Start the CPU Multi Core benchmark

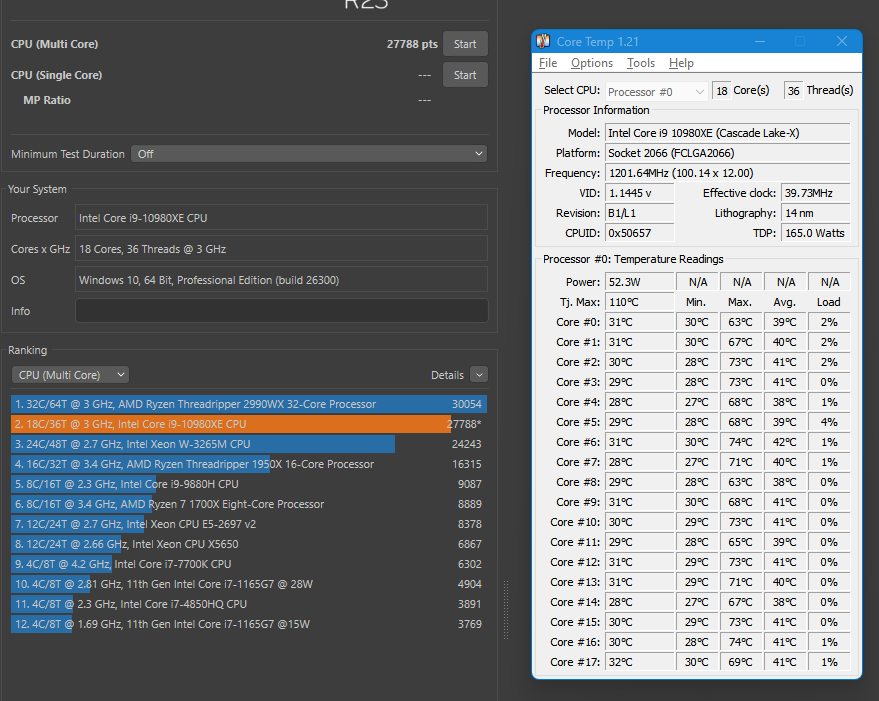(465, 44)
